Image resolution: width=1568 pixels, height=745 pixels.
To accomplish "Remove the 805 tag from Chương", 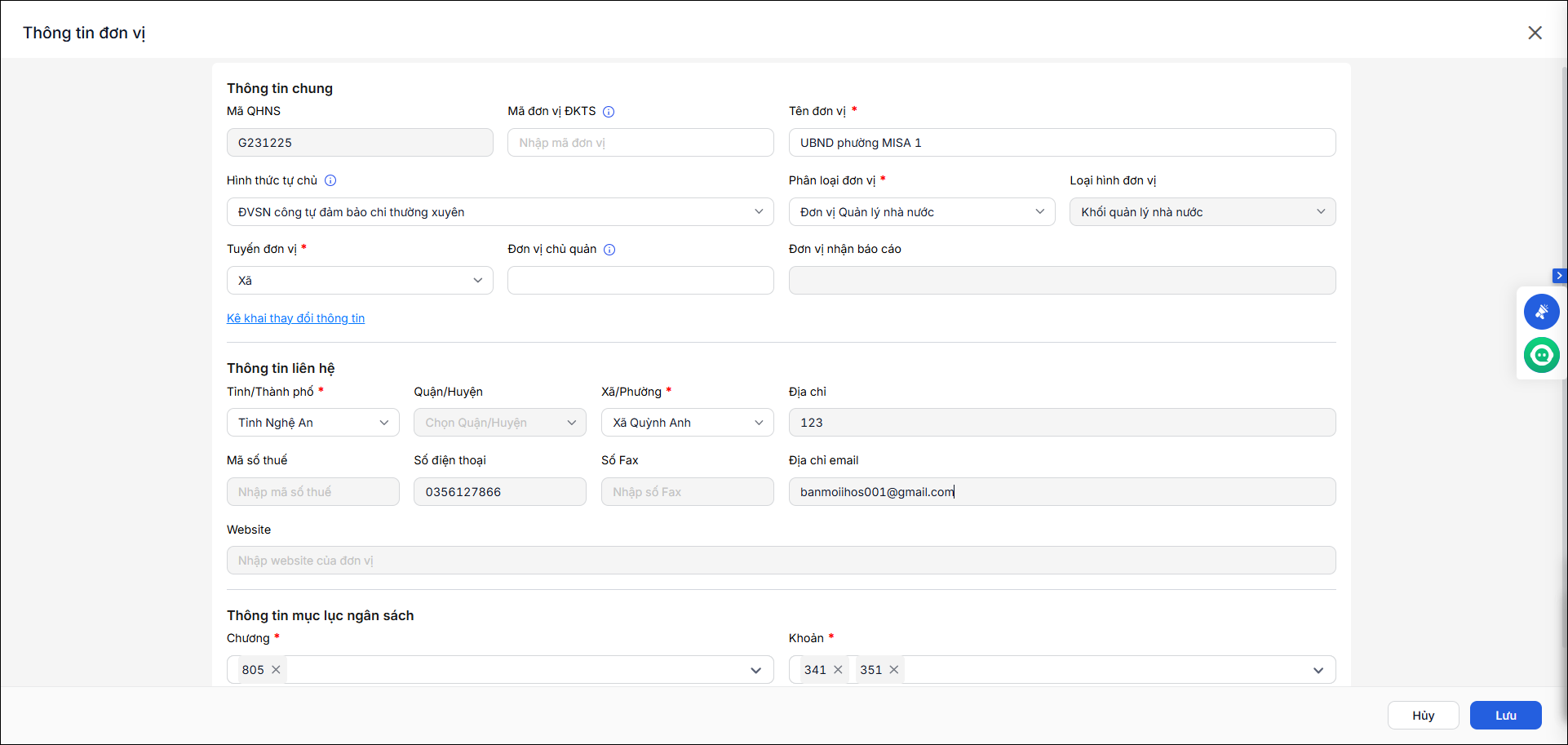I will click(x=277, y=670).
